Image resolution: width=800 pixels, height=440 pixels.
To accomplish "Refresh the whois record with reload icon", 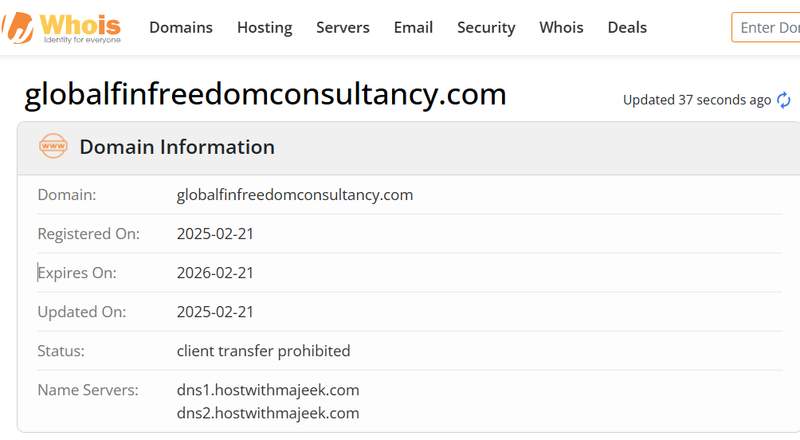I will [x=783, y=100].
